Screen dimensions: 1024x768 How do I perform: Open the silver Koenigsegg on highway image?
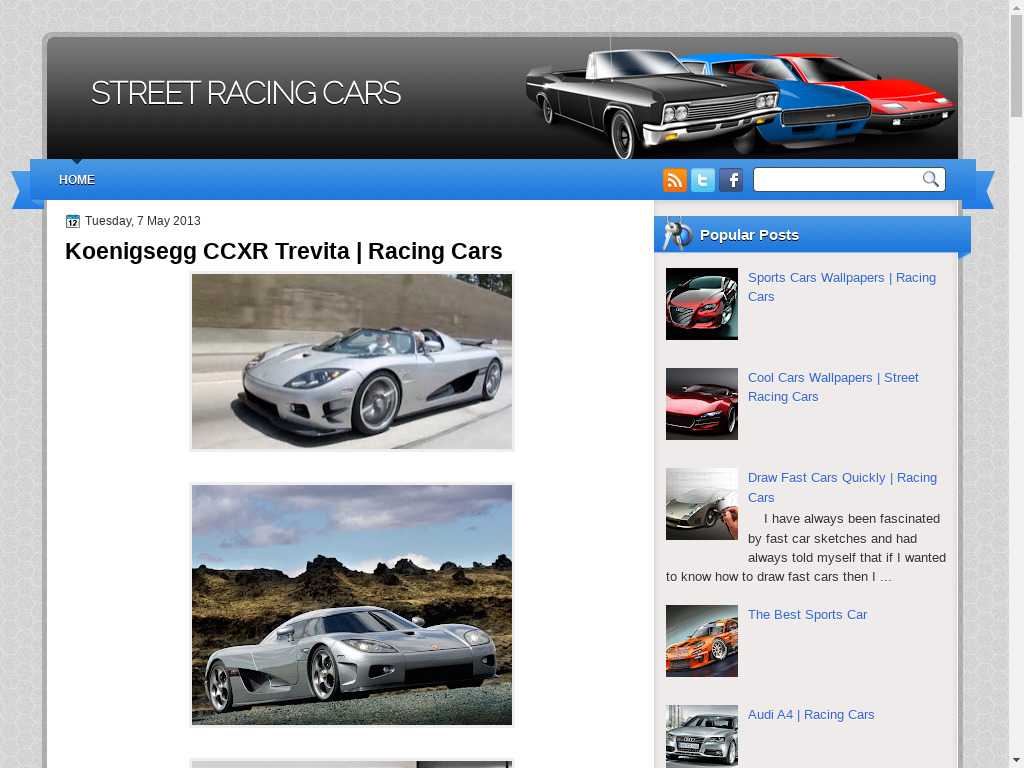(352, 361)
